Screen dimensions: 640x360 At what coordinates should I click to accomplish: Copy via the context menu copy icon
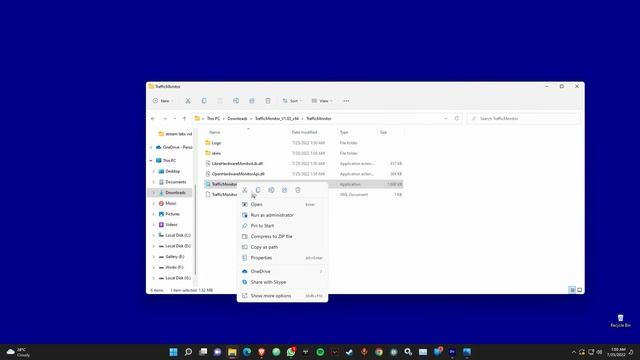[x=258, y=190]
